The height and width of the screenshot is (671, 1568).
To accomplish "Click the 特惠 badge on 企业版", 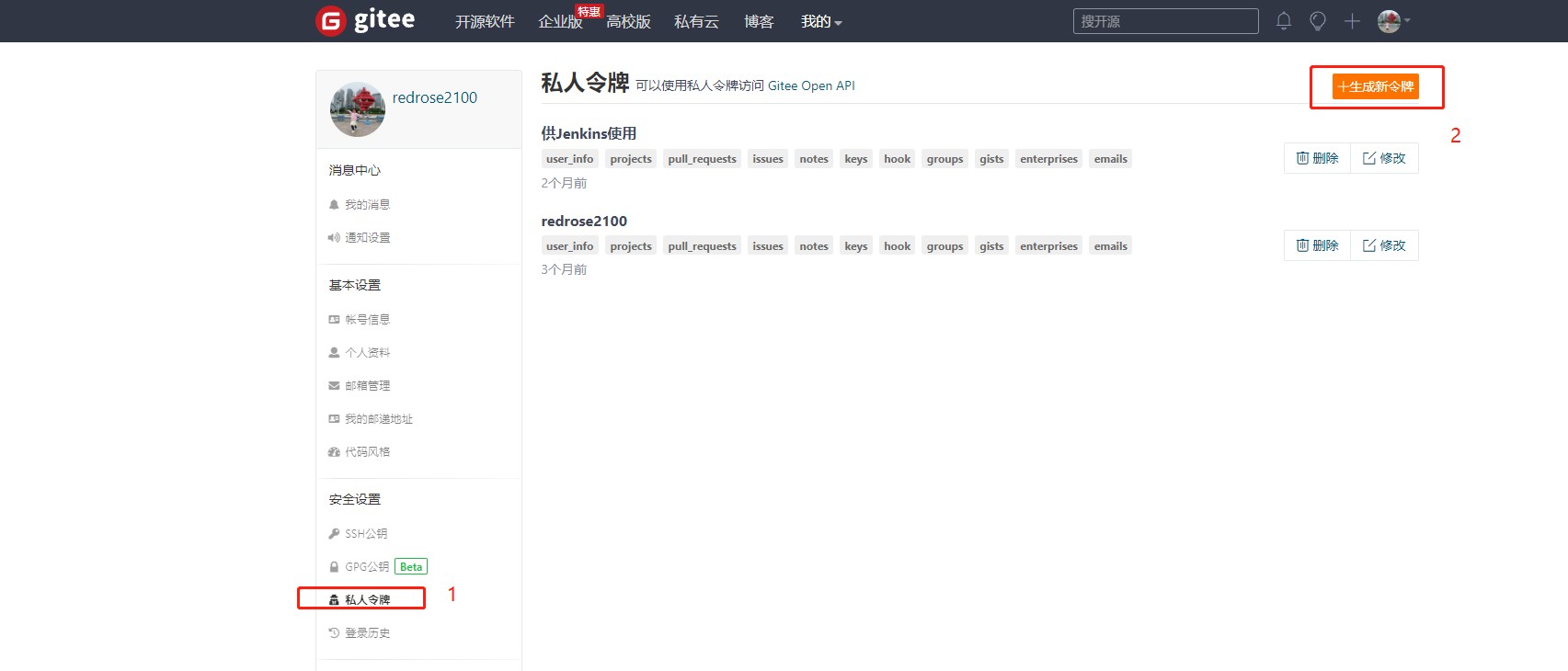I will (589, 11).
